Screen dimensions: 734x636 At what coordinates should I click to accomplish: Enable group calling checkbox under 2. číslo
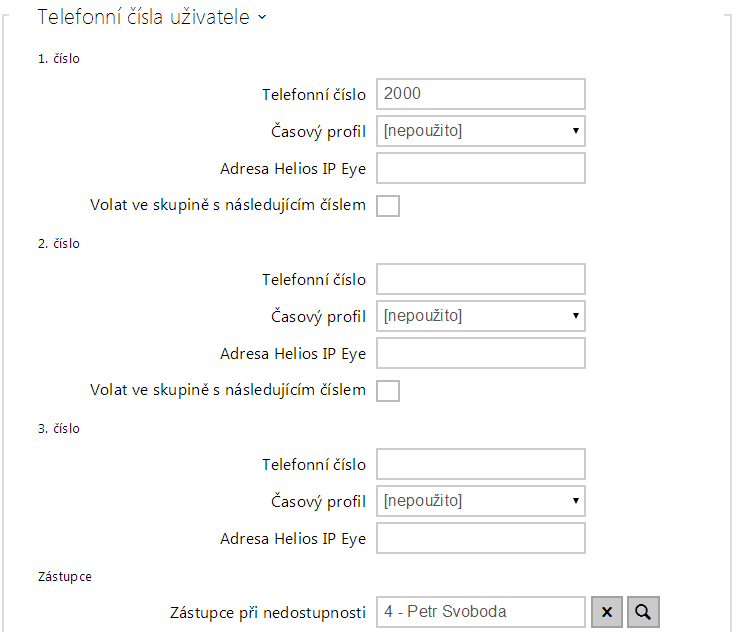pos(388,391)
